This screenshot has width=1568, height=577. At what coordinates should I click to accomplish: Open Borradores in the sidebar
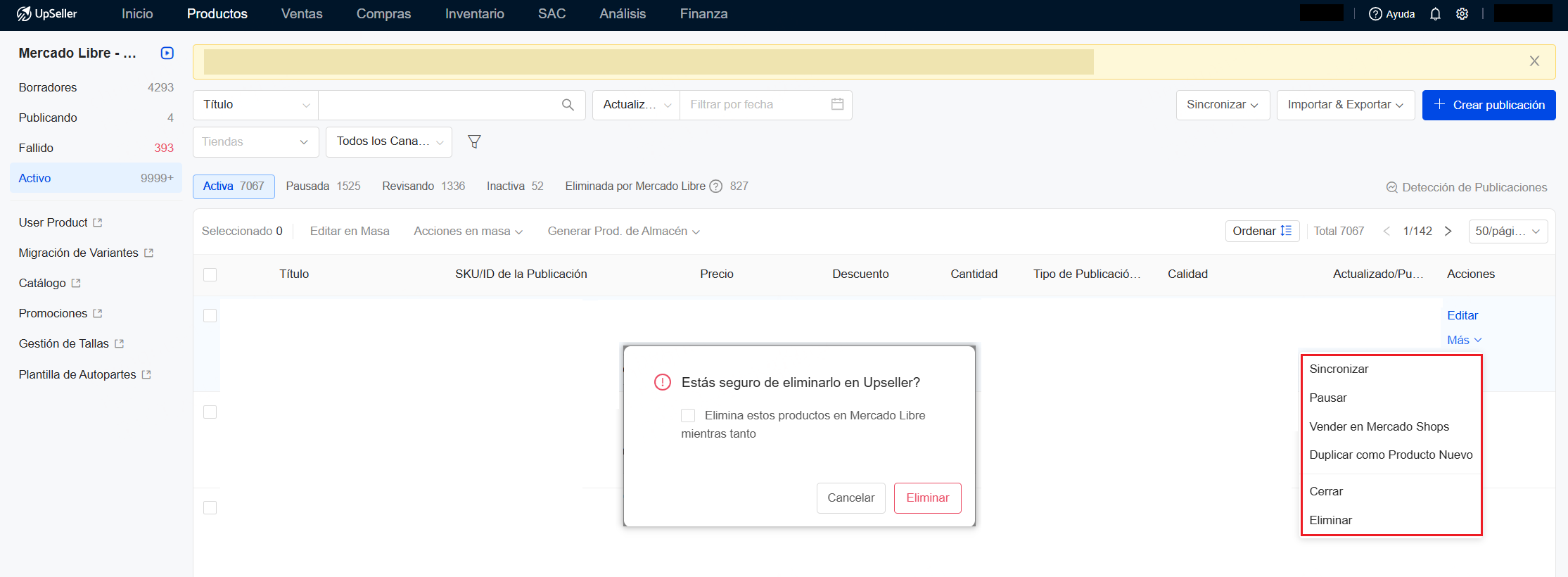(x=96, y=87)
